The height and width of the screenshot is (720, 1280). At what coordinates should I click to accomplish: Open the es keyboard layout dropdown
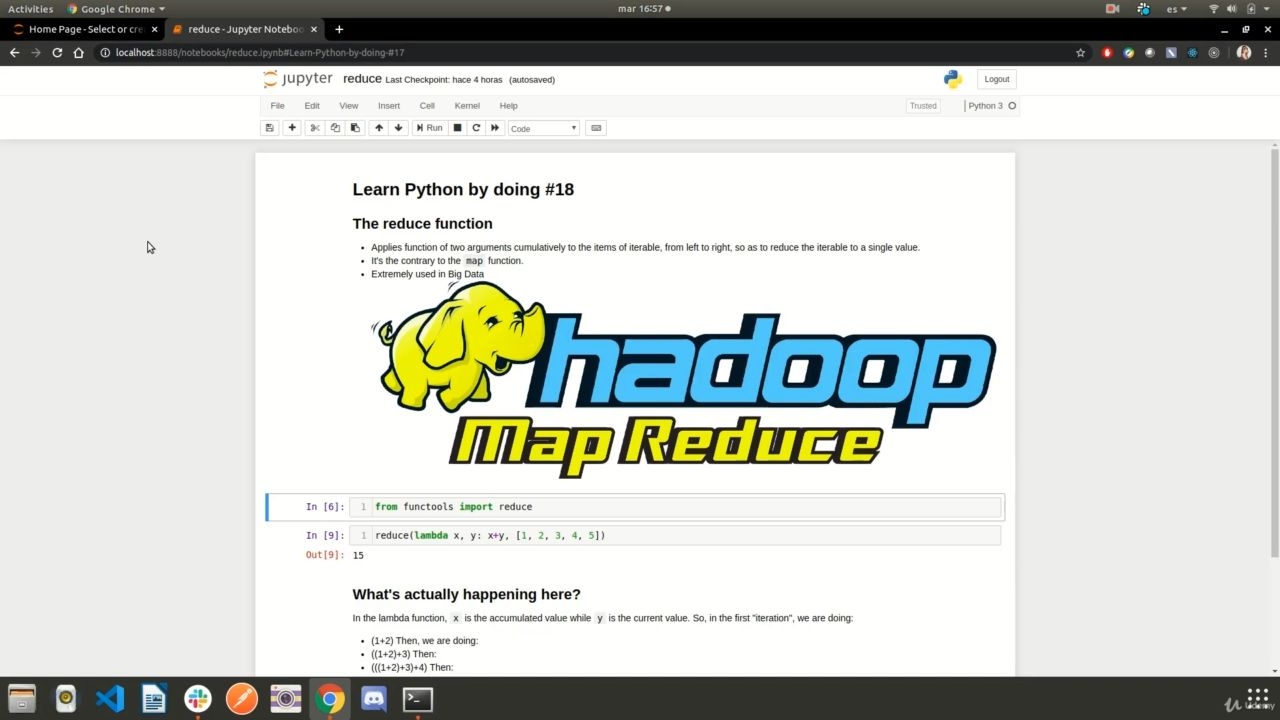coord(1177,9)
